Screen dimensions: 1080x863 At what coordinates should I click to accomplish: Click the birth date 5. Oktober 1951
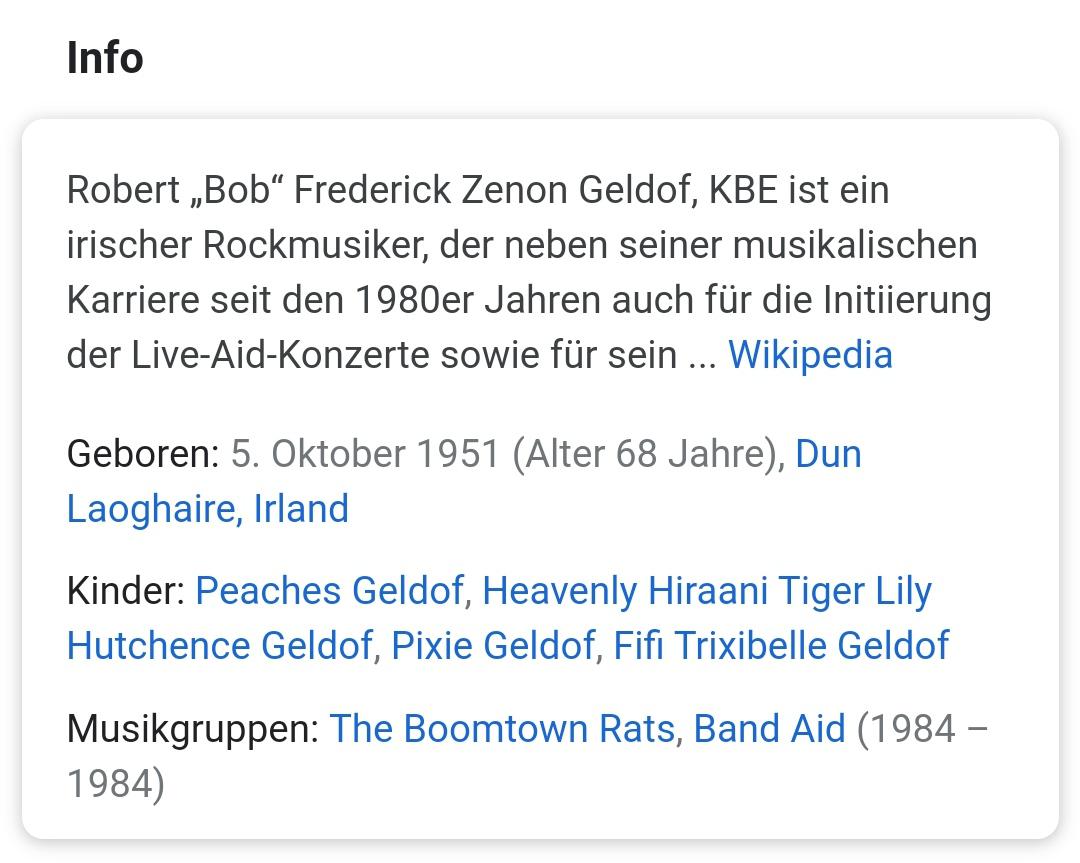pyautogui.click(x=364, y=455)
